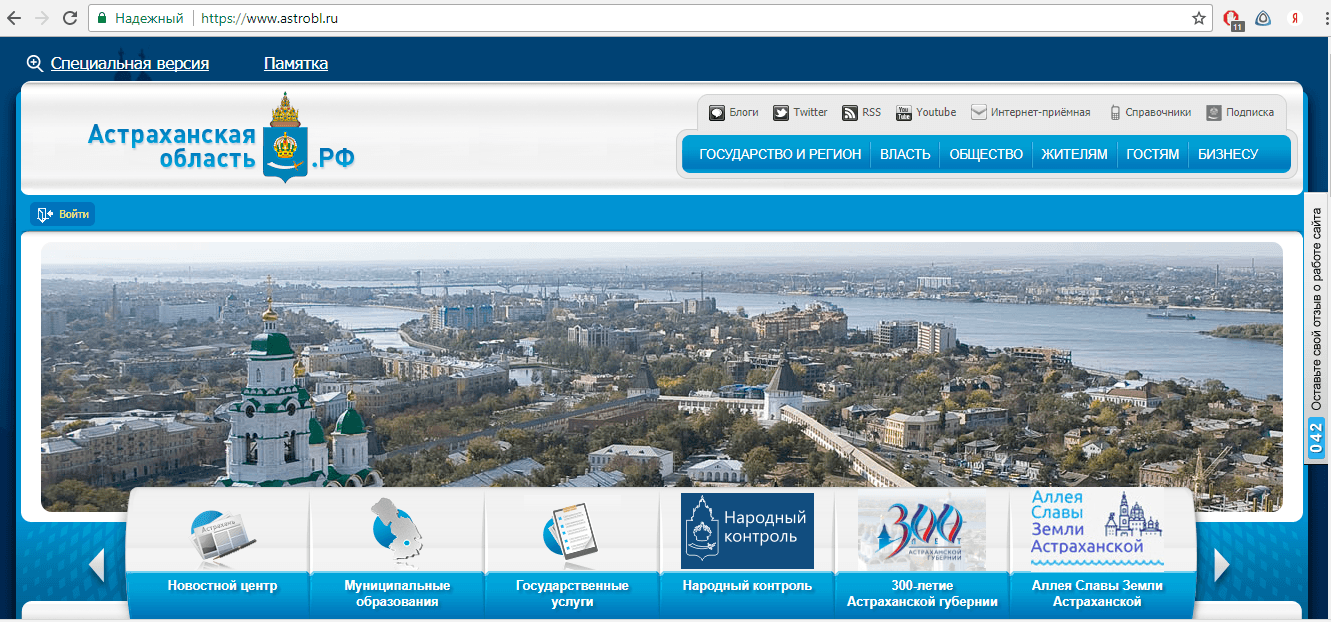The image size is (1331, 622).
Task: Open the Twitter bird icon link
Action: point(781,113)
